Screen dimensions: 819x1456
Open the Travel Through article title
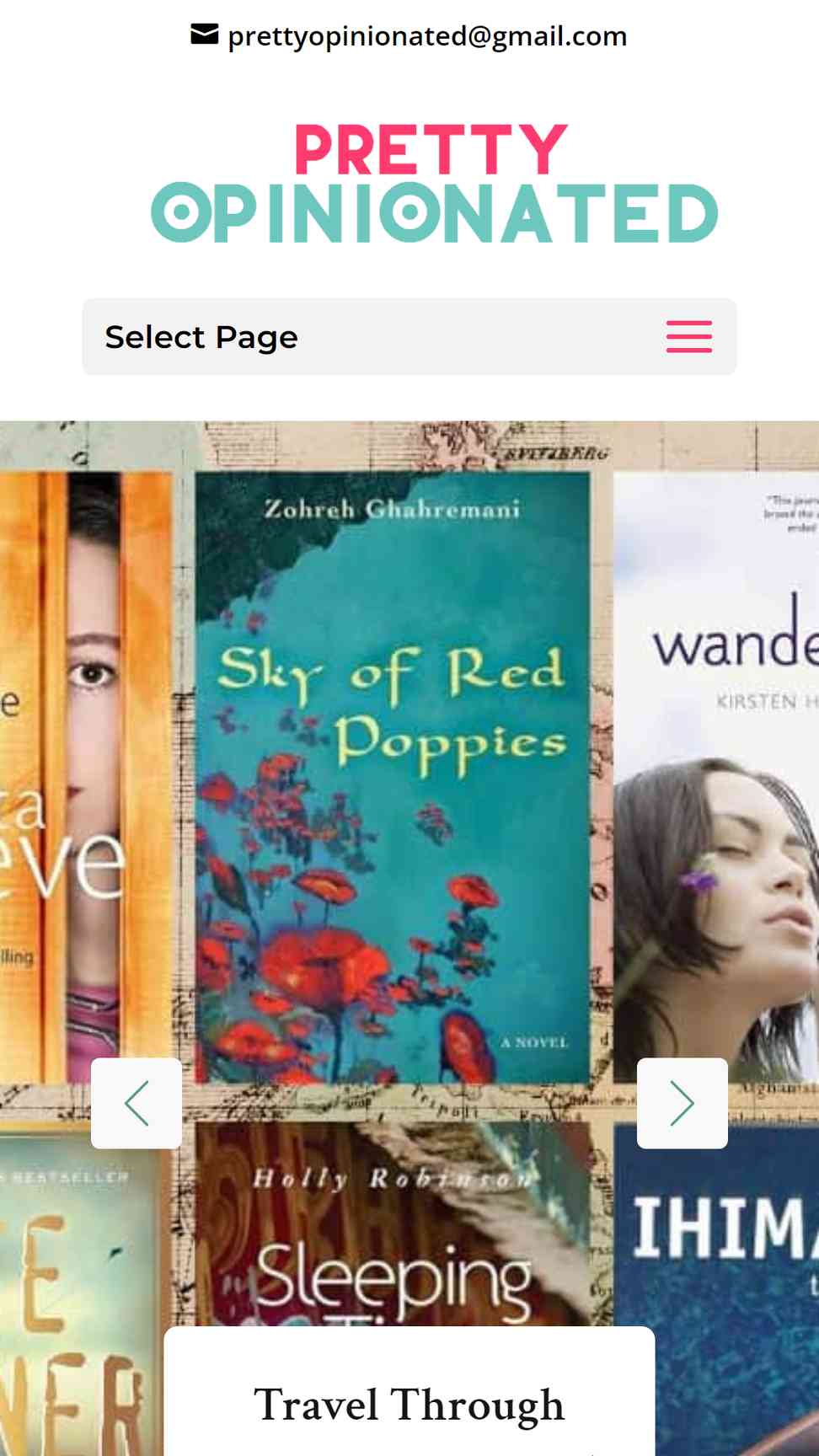click(x=409, y=1405)
